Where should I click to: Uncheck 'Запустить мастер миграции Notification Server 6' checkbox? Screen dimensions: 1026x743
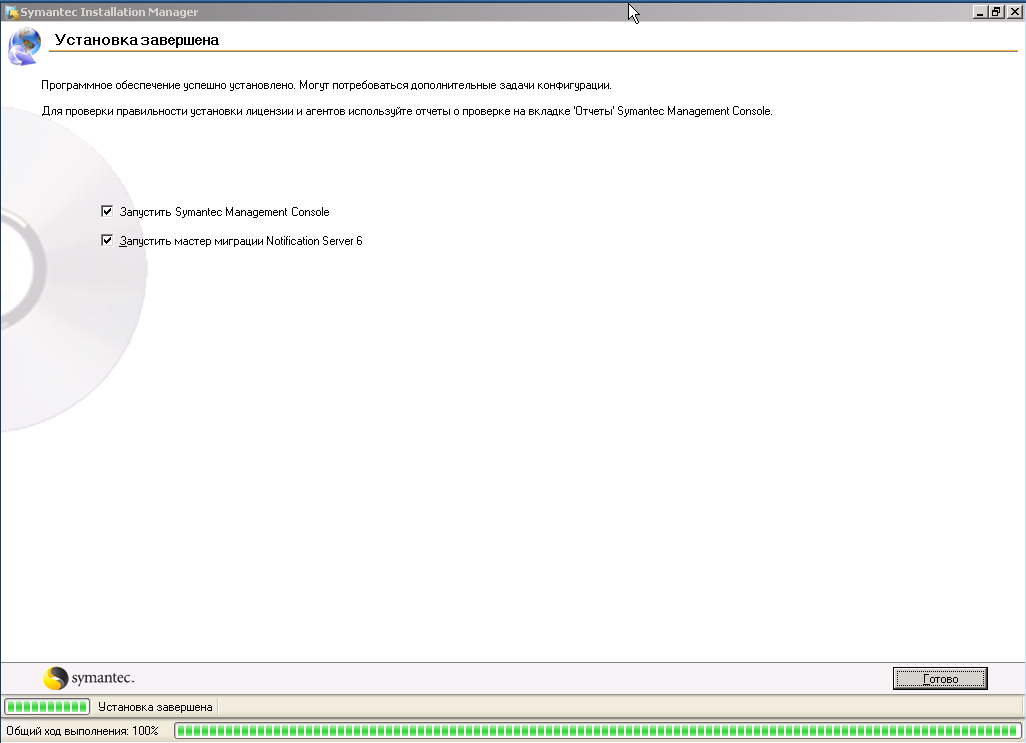pyautogui.click(x=107, y=240)
